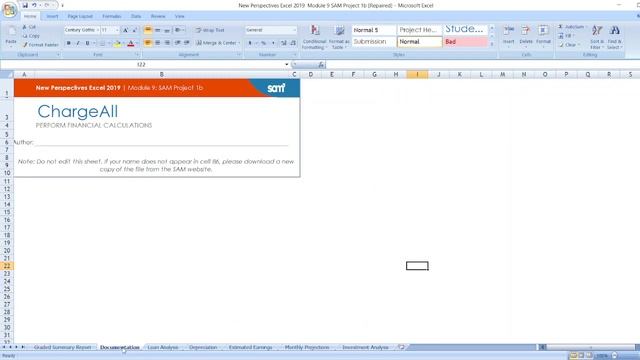Viewport: 640px width, 360px height.
Task: Open the Font dialog launcher
Action: pyautogui.click(x=137, y=55)
